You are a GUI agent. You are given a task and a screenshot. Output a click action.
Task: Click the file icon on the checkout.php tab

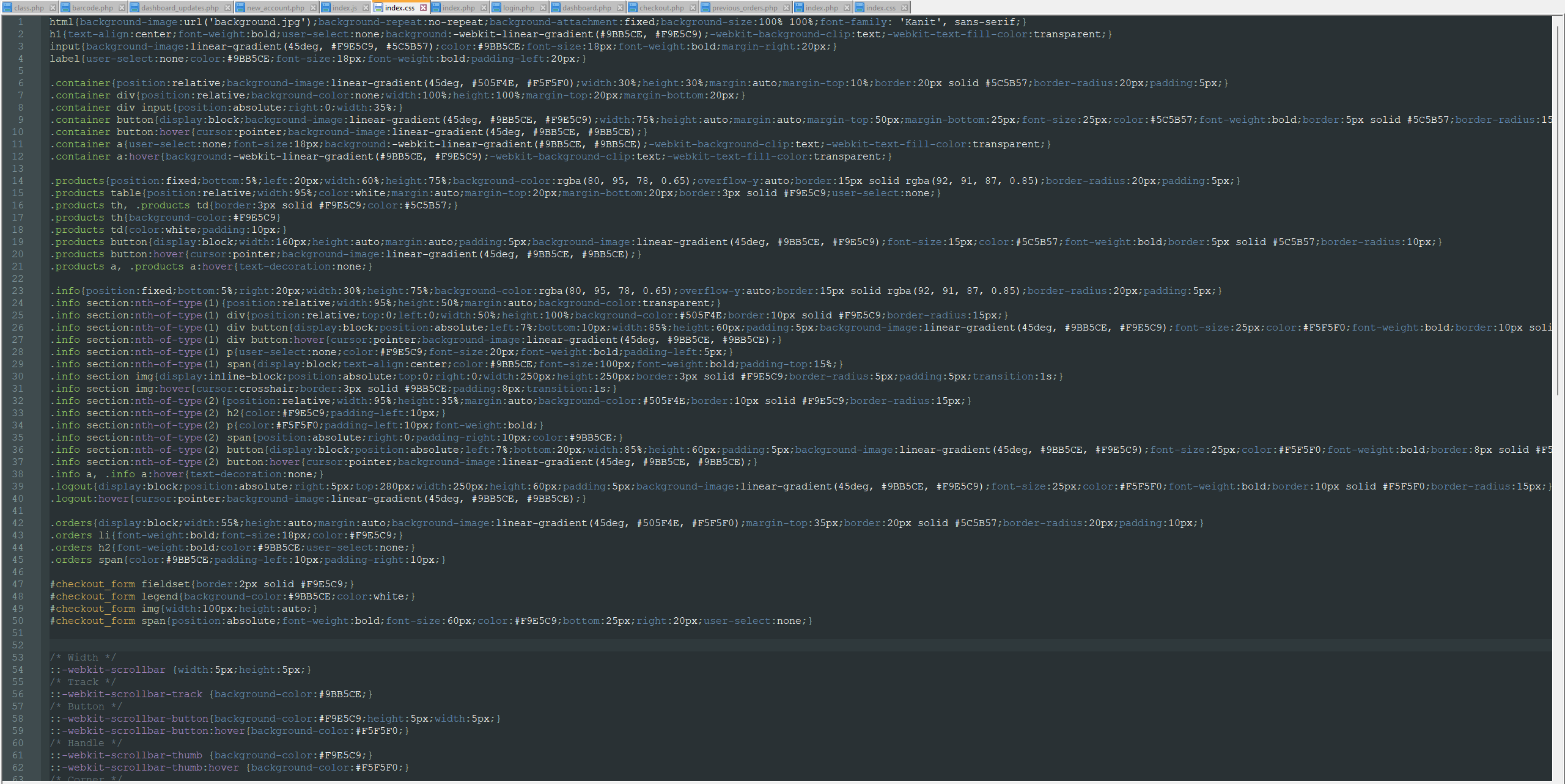point(633,7)
